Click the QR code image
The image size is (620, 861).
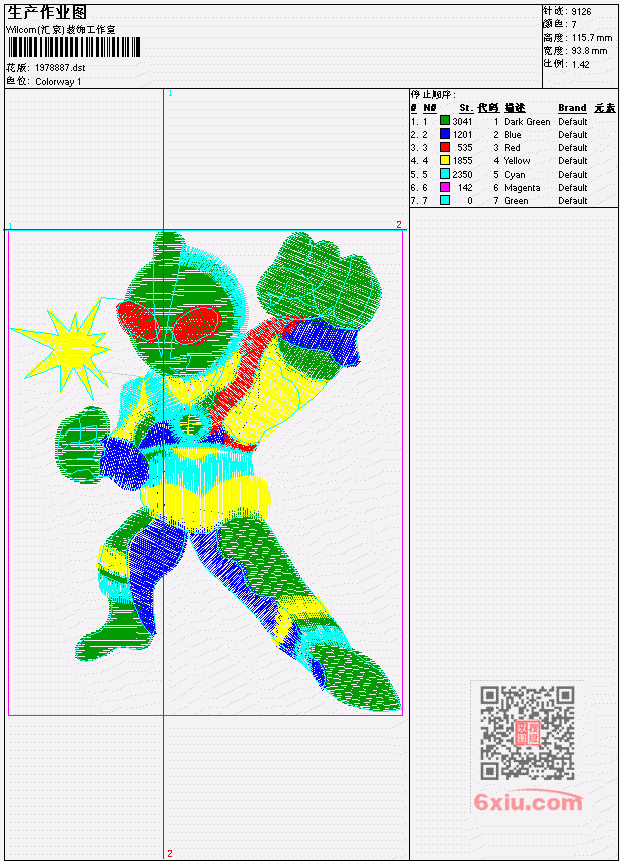[x=528, y=732]
